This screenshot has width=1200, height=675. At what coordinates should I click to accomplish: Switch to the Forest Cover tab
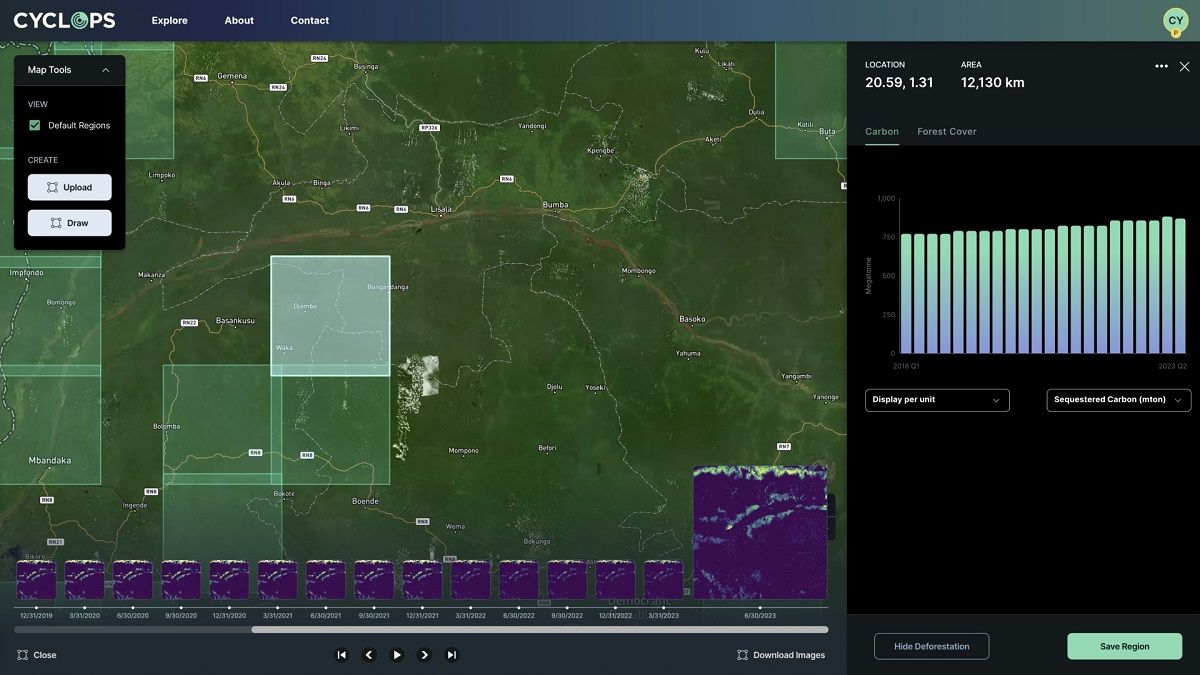click(x=947, y=132)
